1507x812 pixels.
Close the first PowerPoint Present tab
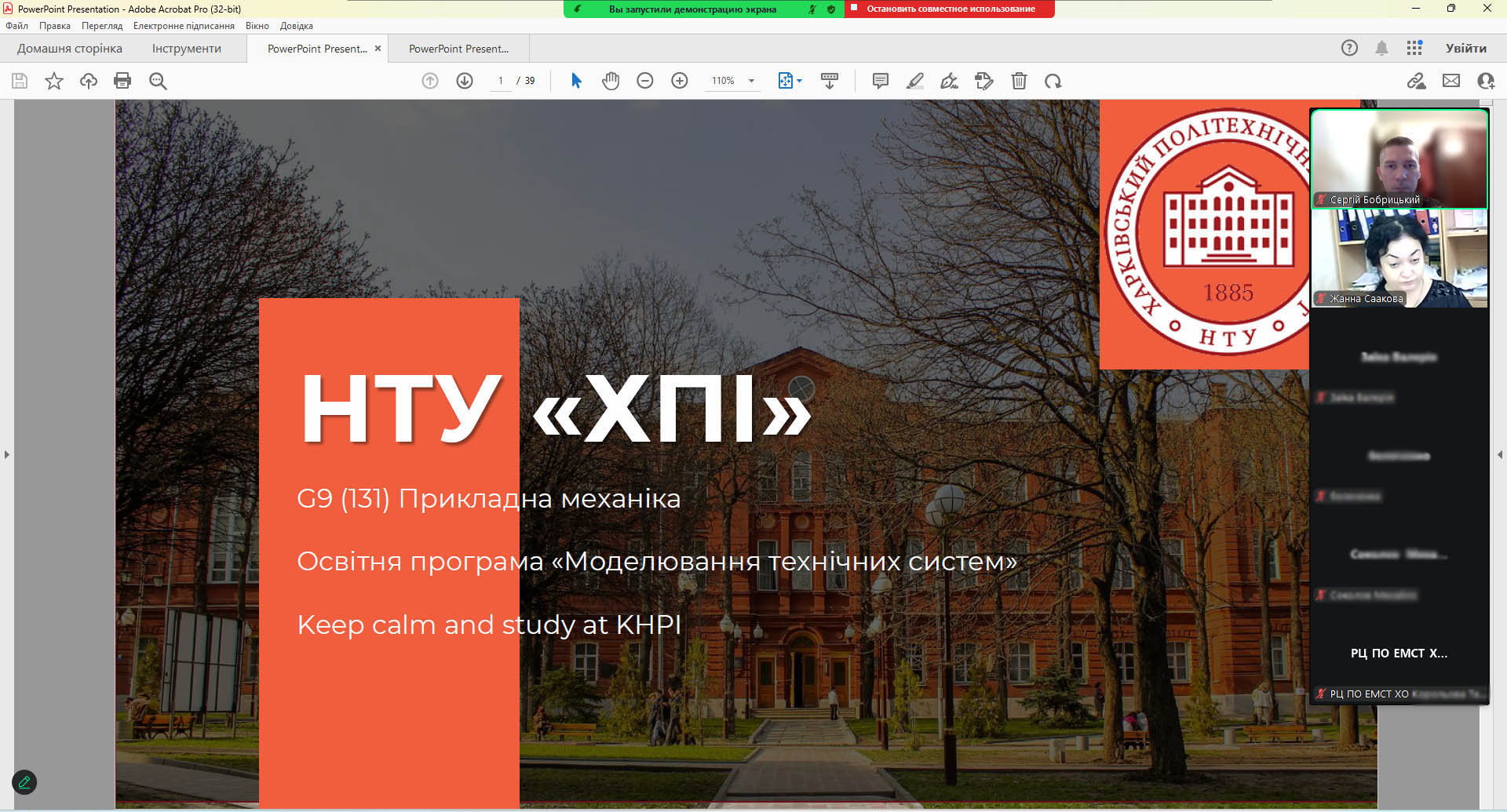pyautogui.click(x=378, y=49)
